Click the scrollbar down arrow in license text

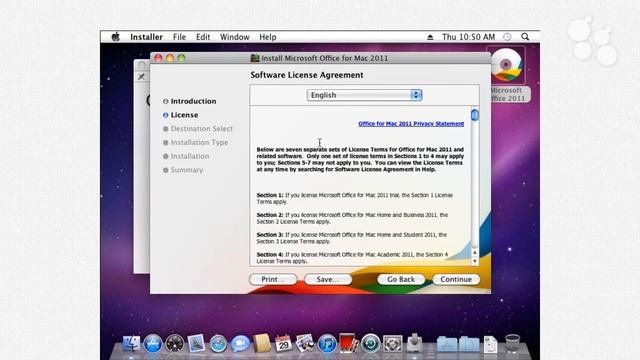[475, 261]
